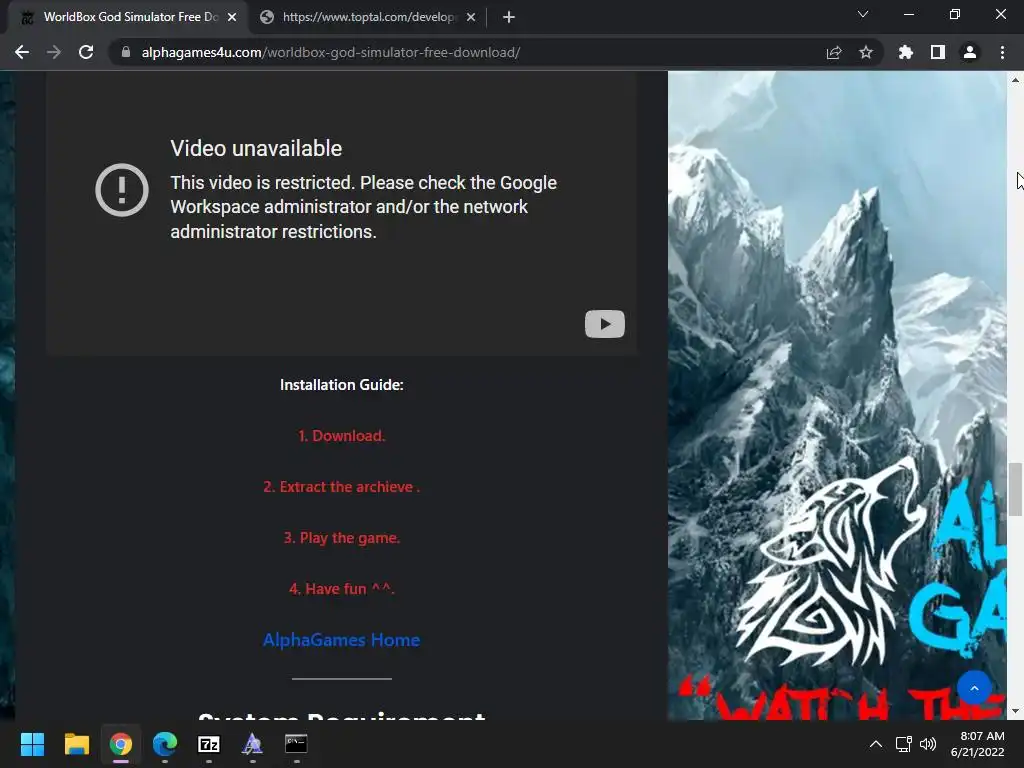The height and width of the screenshot is (768, 1024).
Task: Minimize the Chrome window
Action: click(x=908, y=14)
